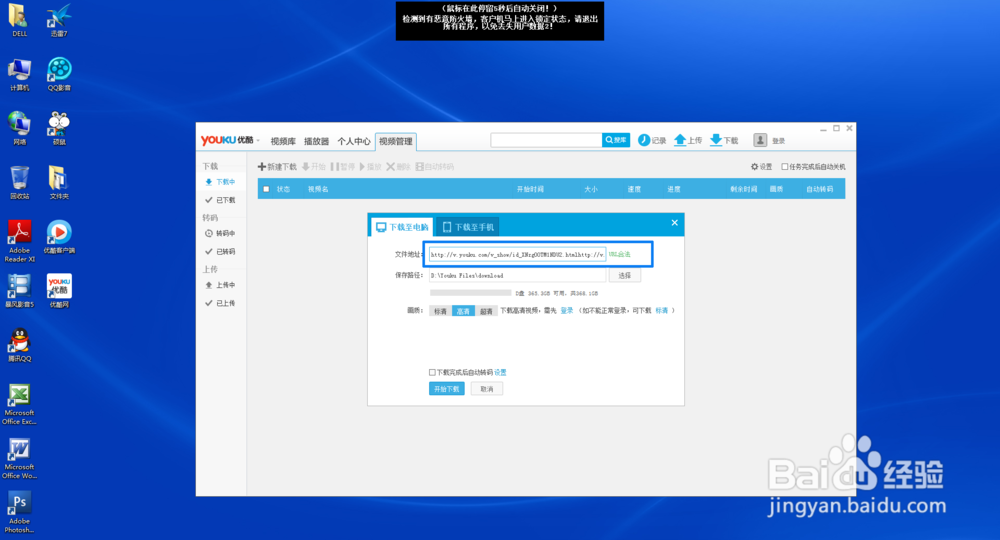Open the 暴风影音5 desktop icon
This screenshot has height=540, width=1000.
click(x=19, y=291)
